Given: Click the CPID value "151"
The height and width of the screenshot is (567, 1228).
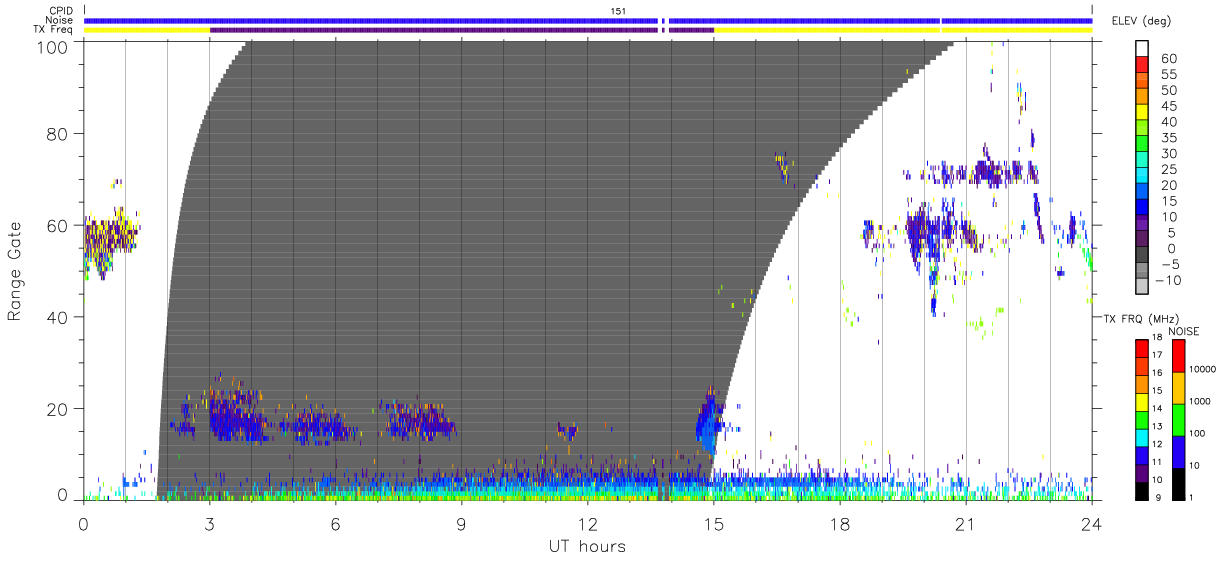Looking at the screenshot, I should 618,11.
